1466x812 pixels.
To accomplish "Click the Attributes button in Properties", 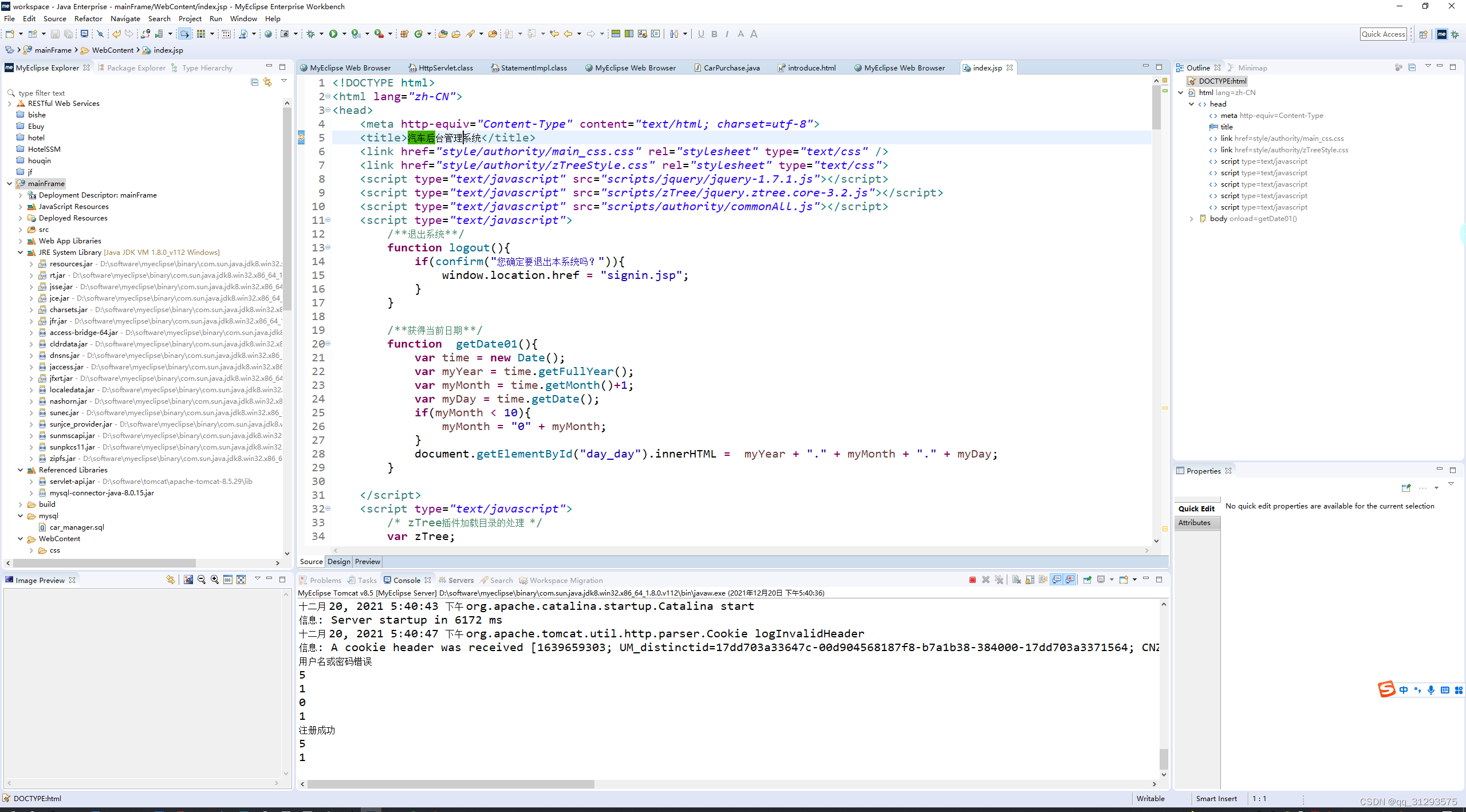I will pos(1197,523).
